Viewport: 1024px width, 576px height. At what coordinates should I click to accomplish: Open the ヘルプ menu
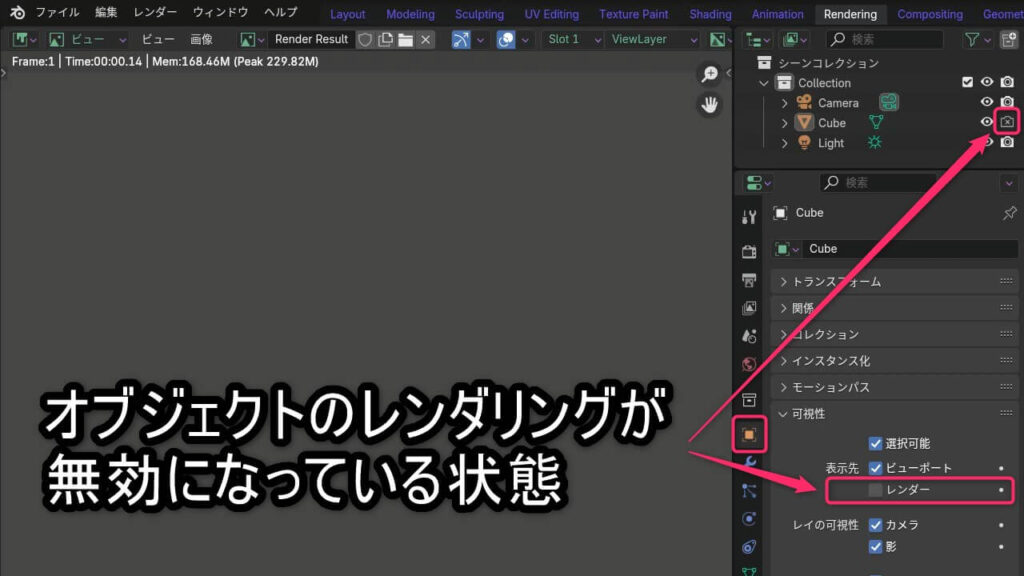[280, 12]
